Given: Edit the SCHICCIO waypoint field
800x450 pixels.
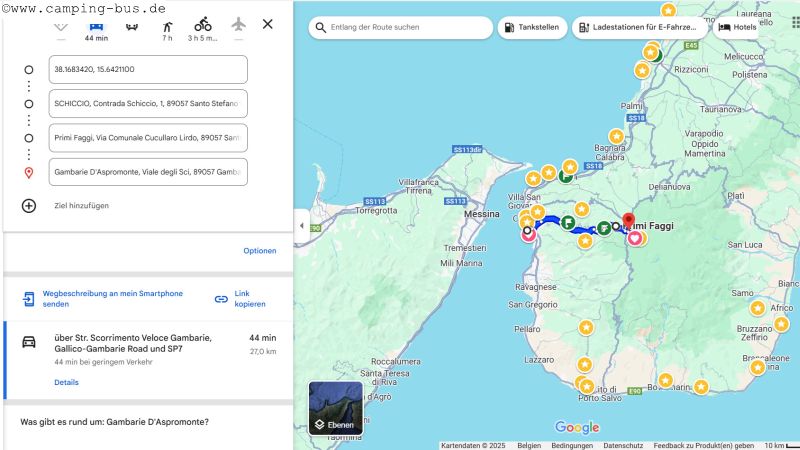Looking at the screenshot, I should 148,104.
